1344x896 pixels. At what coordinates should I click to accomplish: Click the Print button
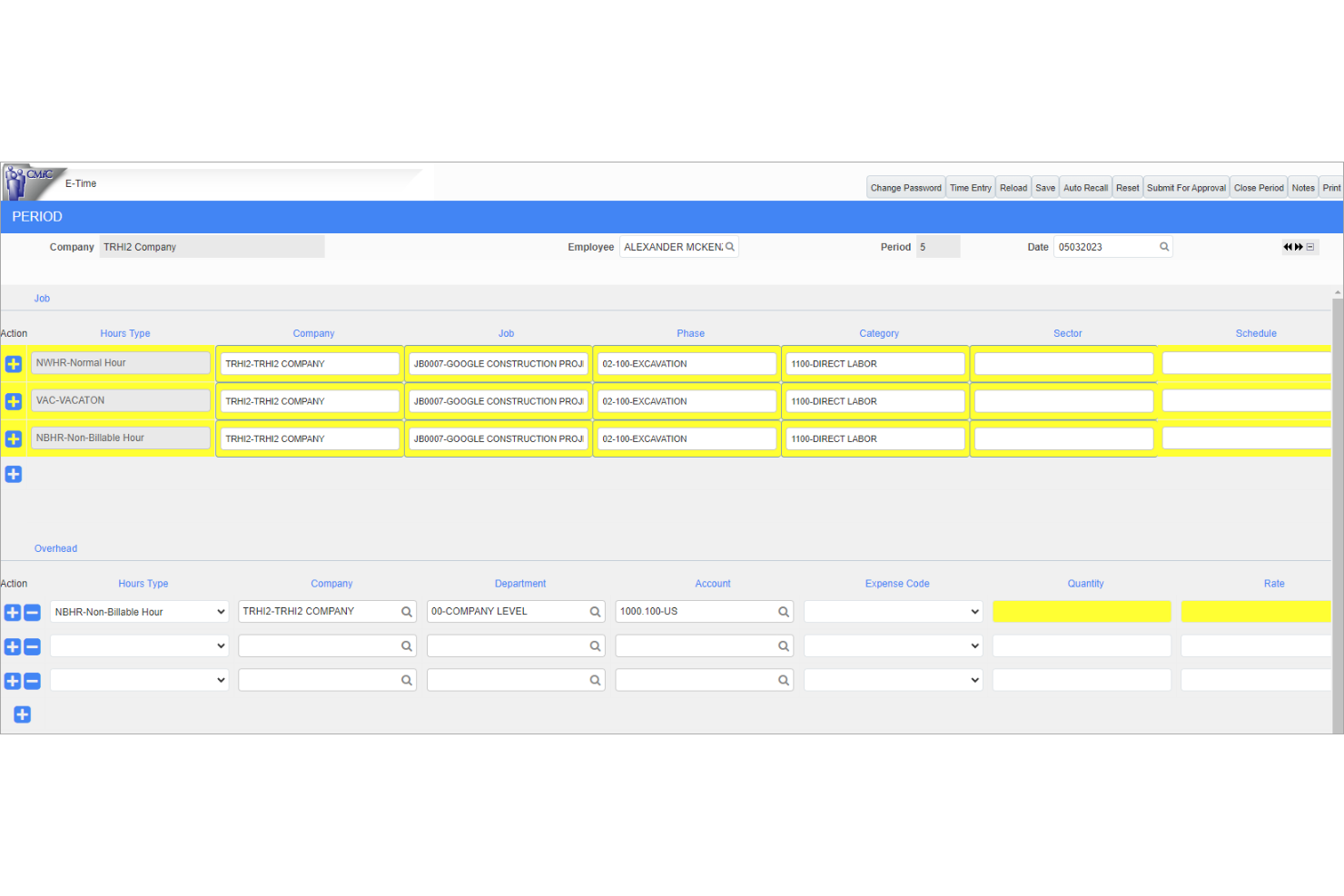click(x=1331, y=188)
